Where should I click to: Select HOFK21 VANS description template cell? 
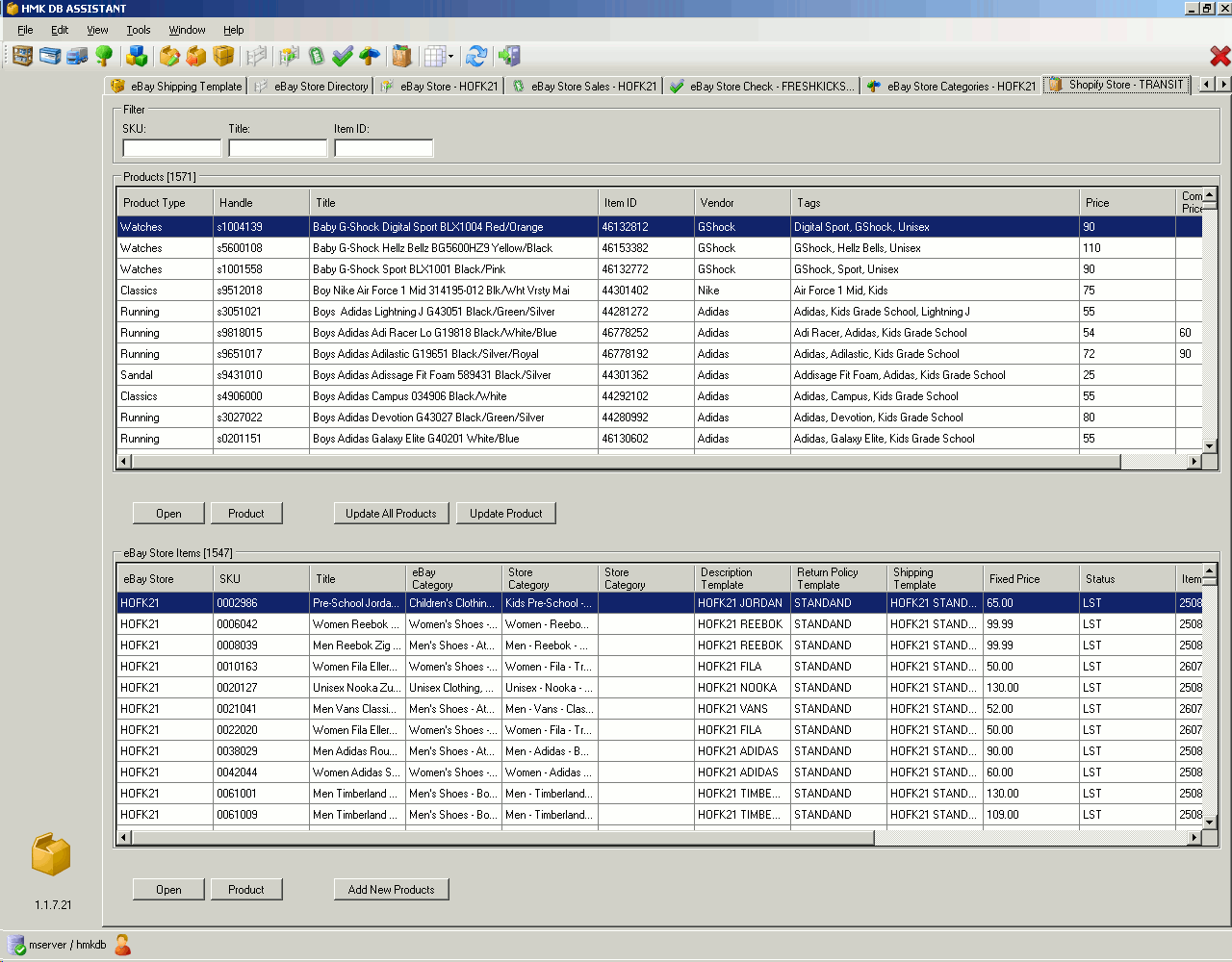tap(743, 709)
